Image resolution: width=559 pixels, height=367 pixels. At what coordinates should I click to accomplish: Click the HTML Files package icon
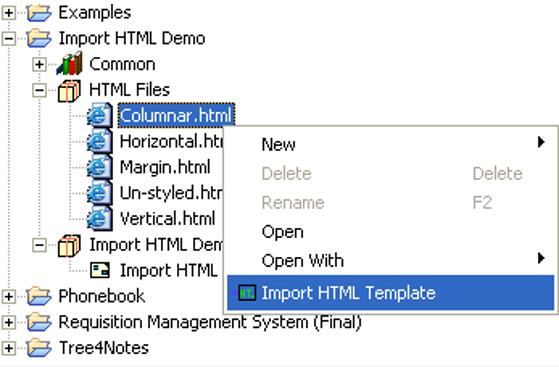[69, 91]
